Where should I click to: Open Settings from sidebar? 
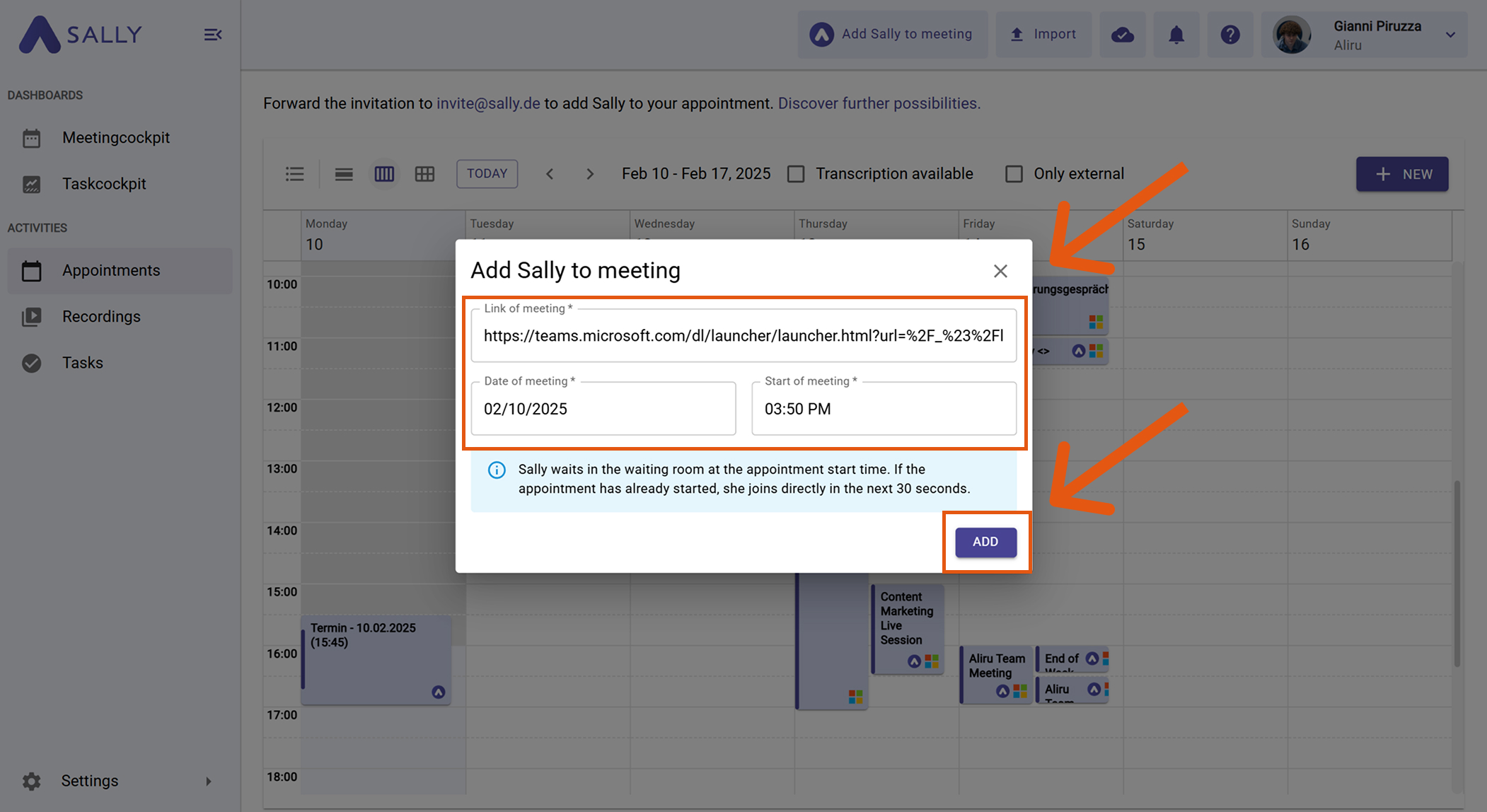89,781
